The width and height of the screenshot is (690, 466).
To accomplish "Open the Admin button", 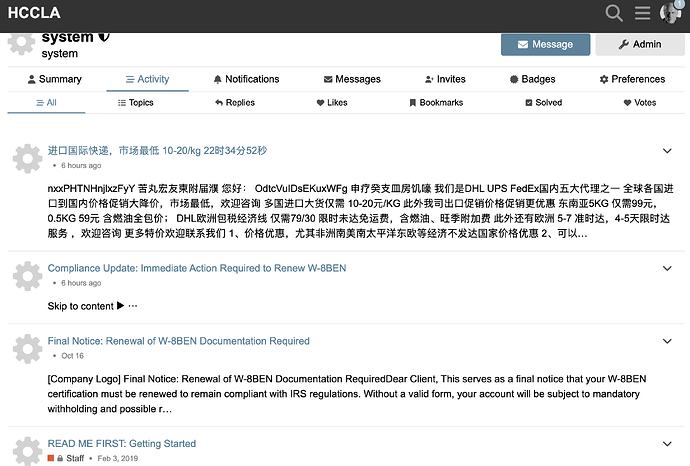I will click(x=640, y=44).
